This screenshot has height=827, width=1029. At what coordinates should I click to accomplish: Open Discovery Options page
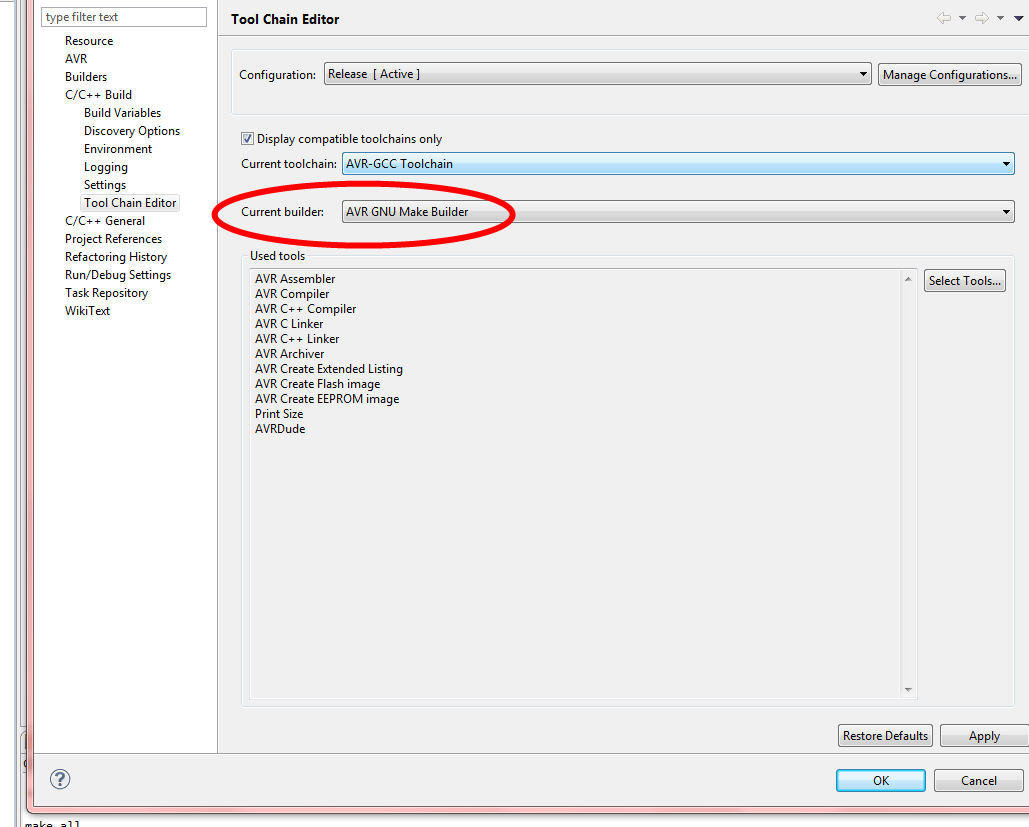pyautogui.click(x=132, y=131)
